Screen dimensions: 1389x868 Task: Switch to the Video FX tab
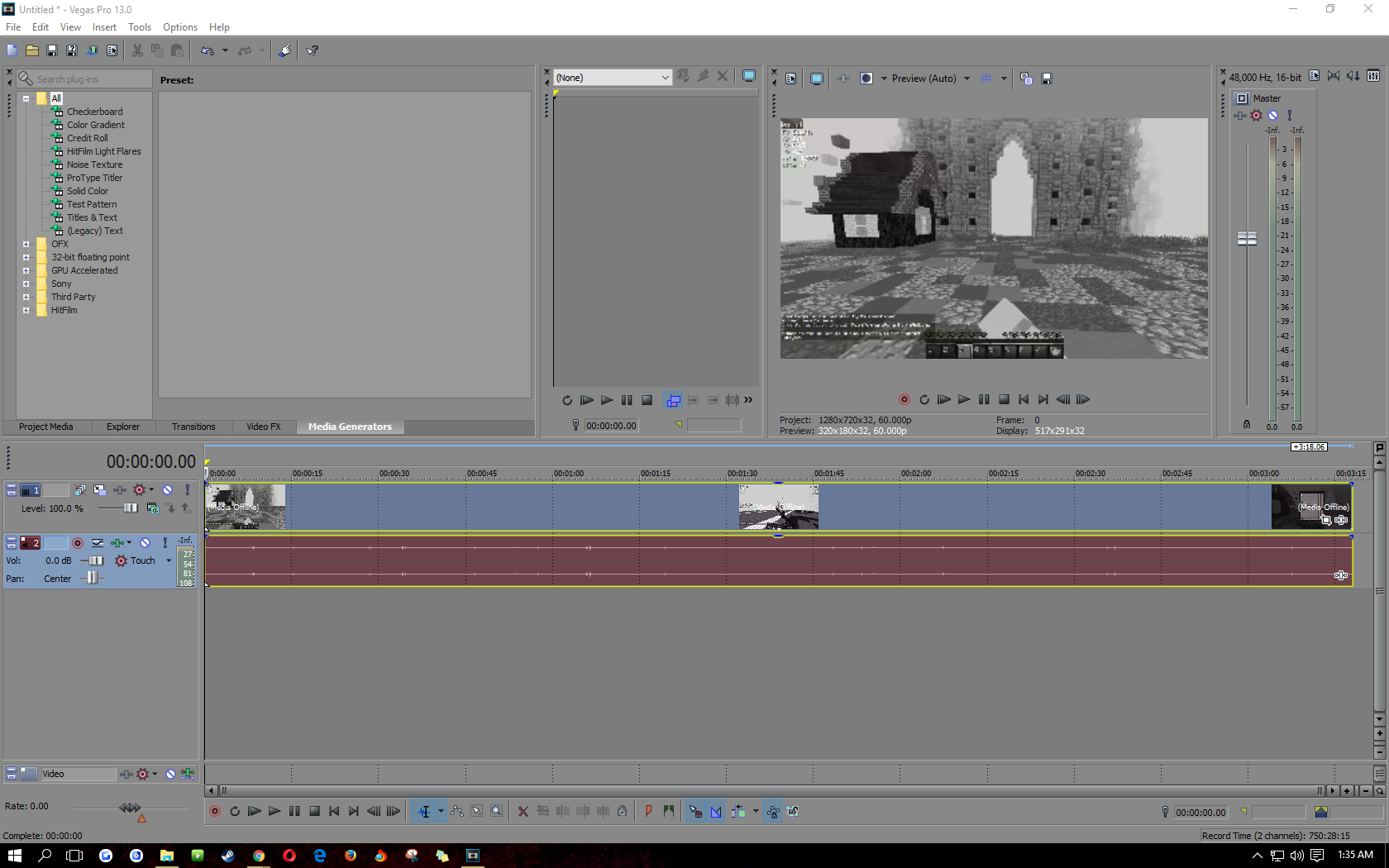pos(264,427)
